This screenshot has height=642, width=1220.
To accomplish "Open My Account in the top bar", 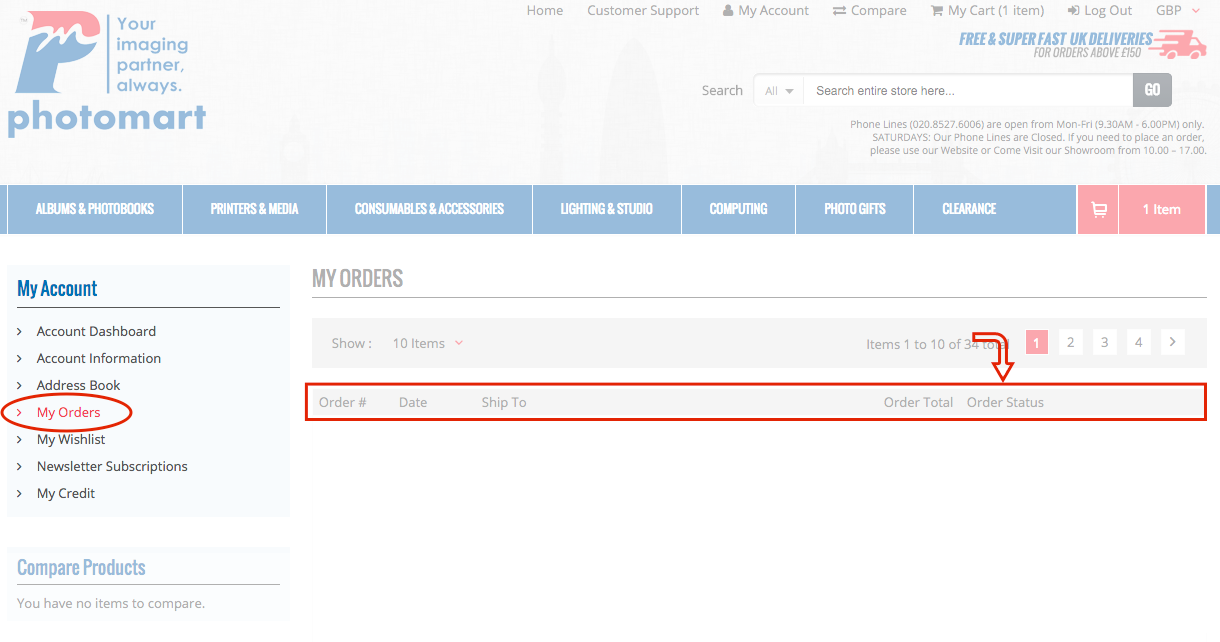I will coord(765,11).
